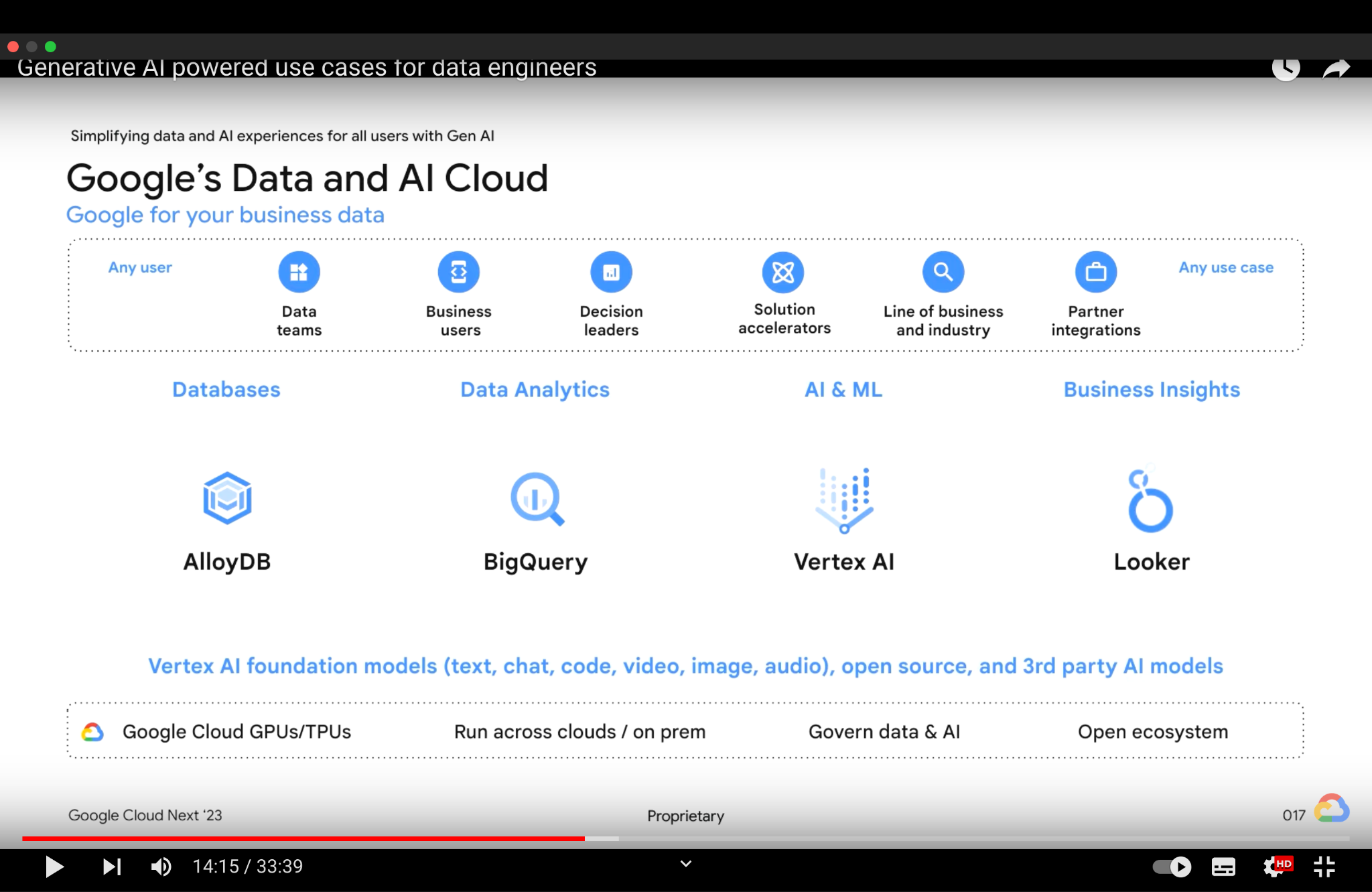Click the mute/unmute speaker icon
This screenshot has width=1372, height=892.
pos(160,865)
